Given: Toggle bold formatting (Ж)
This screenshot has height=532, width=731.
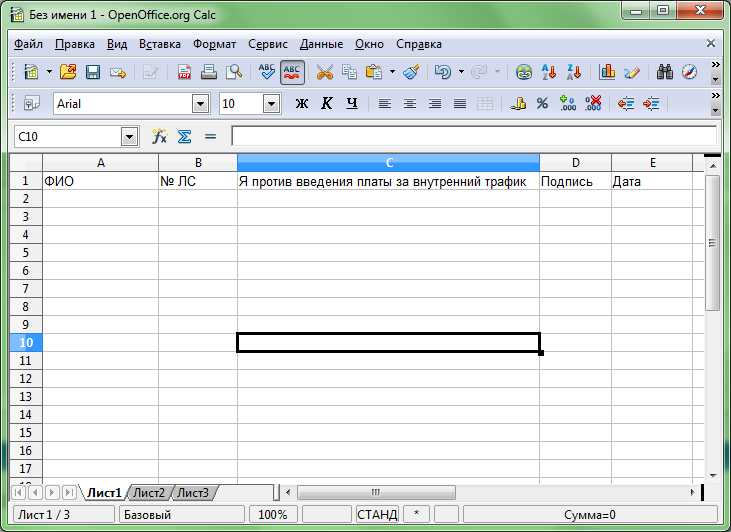Looking at the screenshot, I should (302, 103).
